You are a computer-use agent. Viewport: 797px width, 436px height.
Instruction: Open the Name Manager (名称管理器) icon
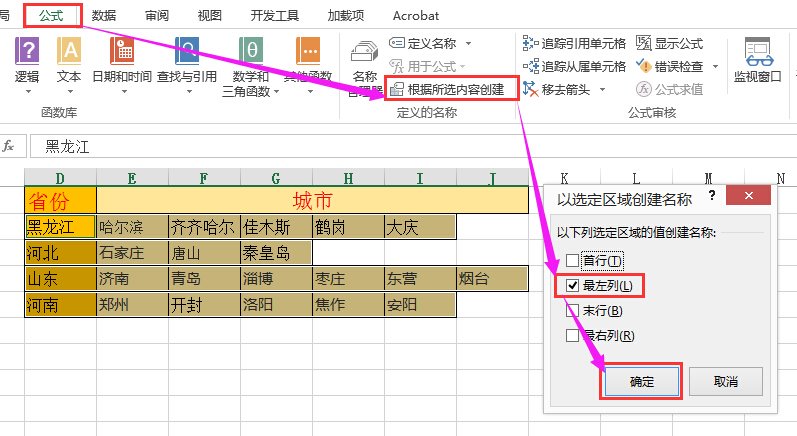[364, 53]
